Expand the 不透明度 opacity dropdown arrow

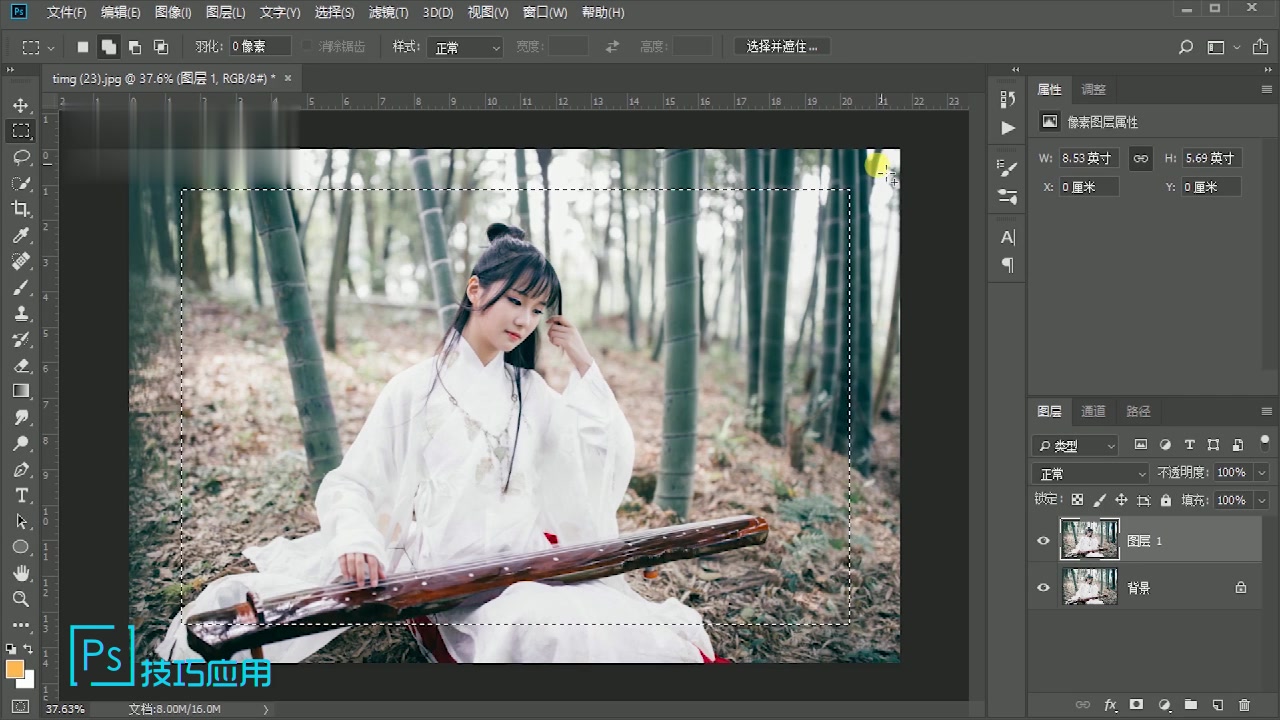click(x=1262, y=472)
